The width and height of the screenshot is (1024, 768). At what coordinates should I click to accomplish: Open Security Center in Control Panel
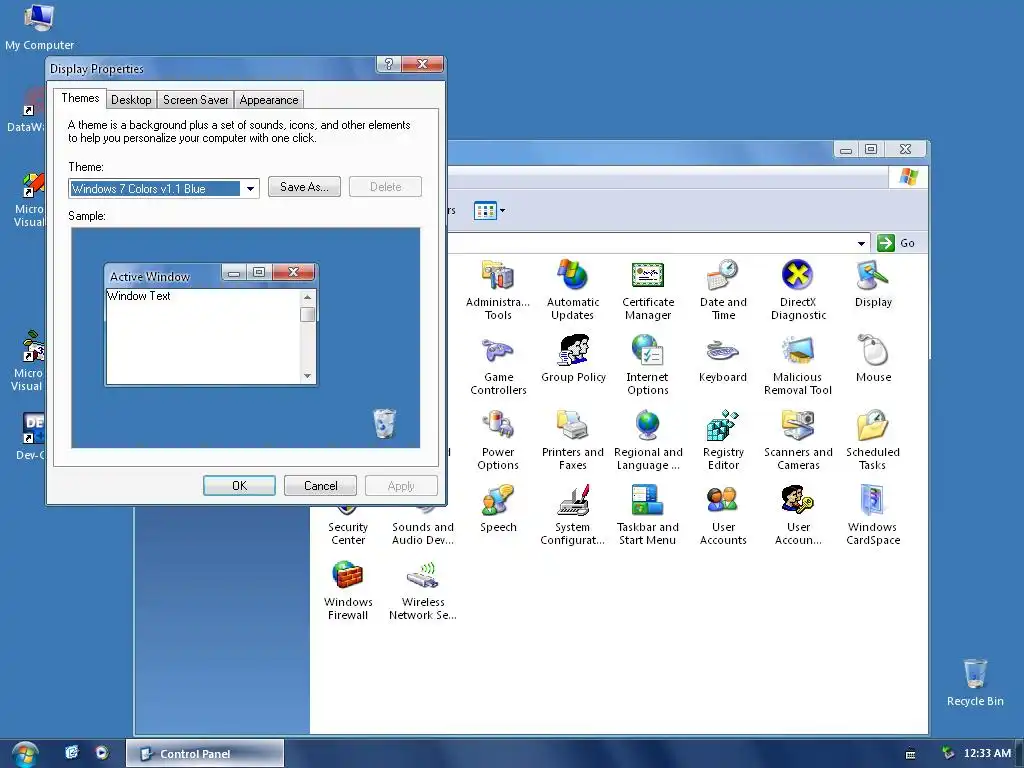point(347,528)
